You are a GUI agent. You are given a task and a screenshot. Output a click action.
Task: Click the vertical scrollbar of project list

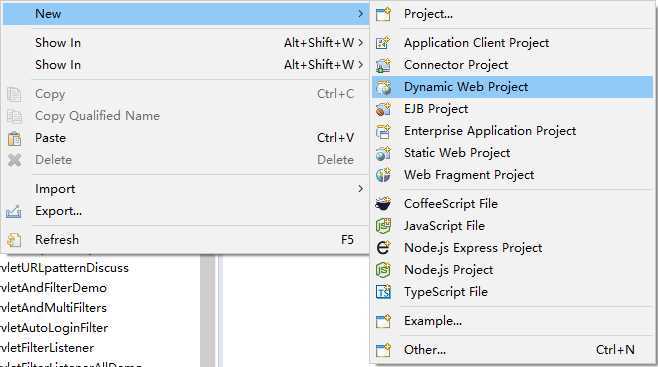[207, 310]
